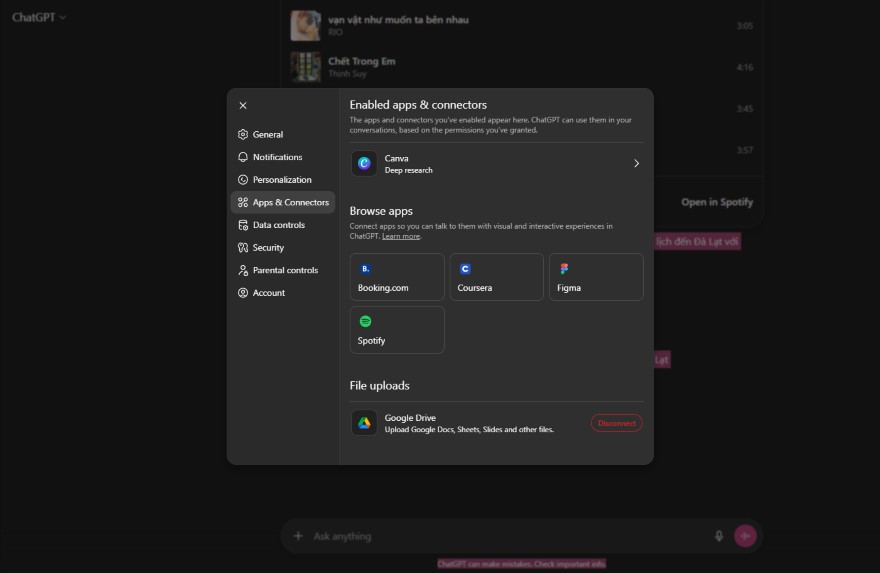The width and height of the screenshot is (880, 573).
Task: Open Security settings
Action: 282,247
